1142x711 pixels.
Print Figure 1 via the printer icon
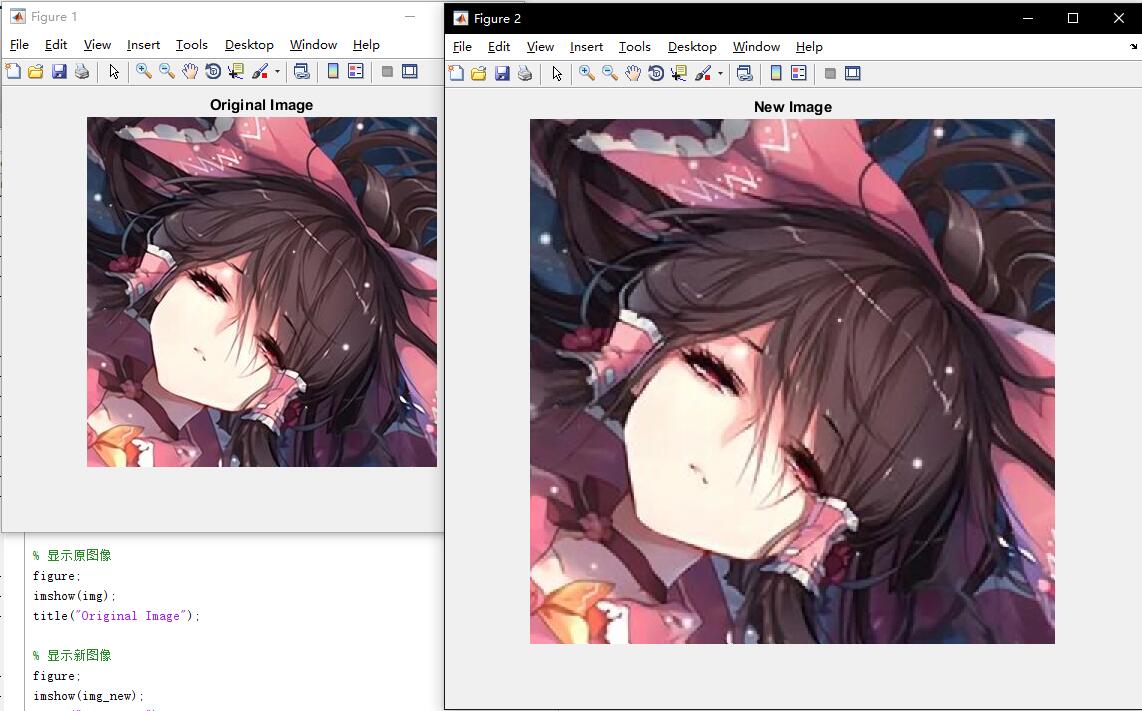point(82,71)
